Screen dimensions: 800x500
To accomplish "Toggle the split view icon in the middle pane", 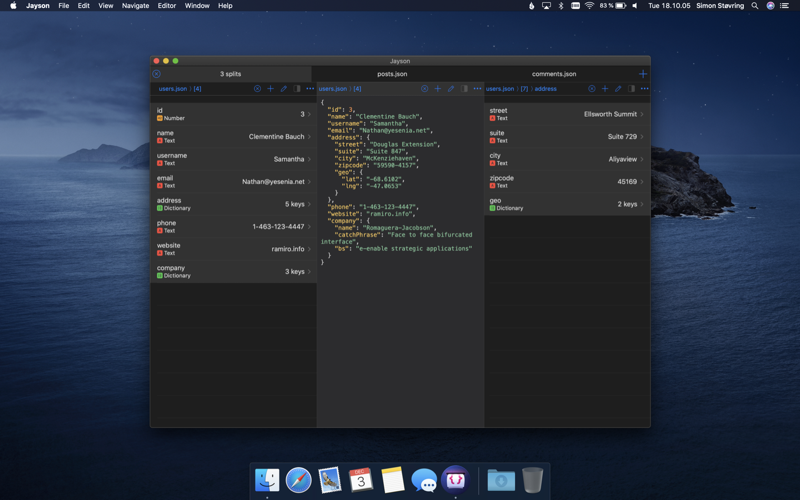I will [x=464, y=89].
